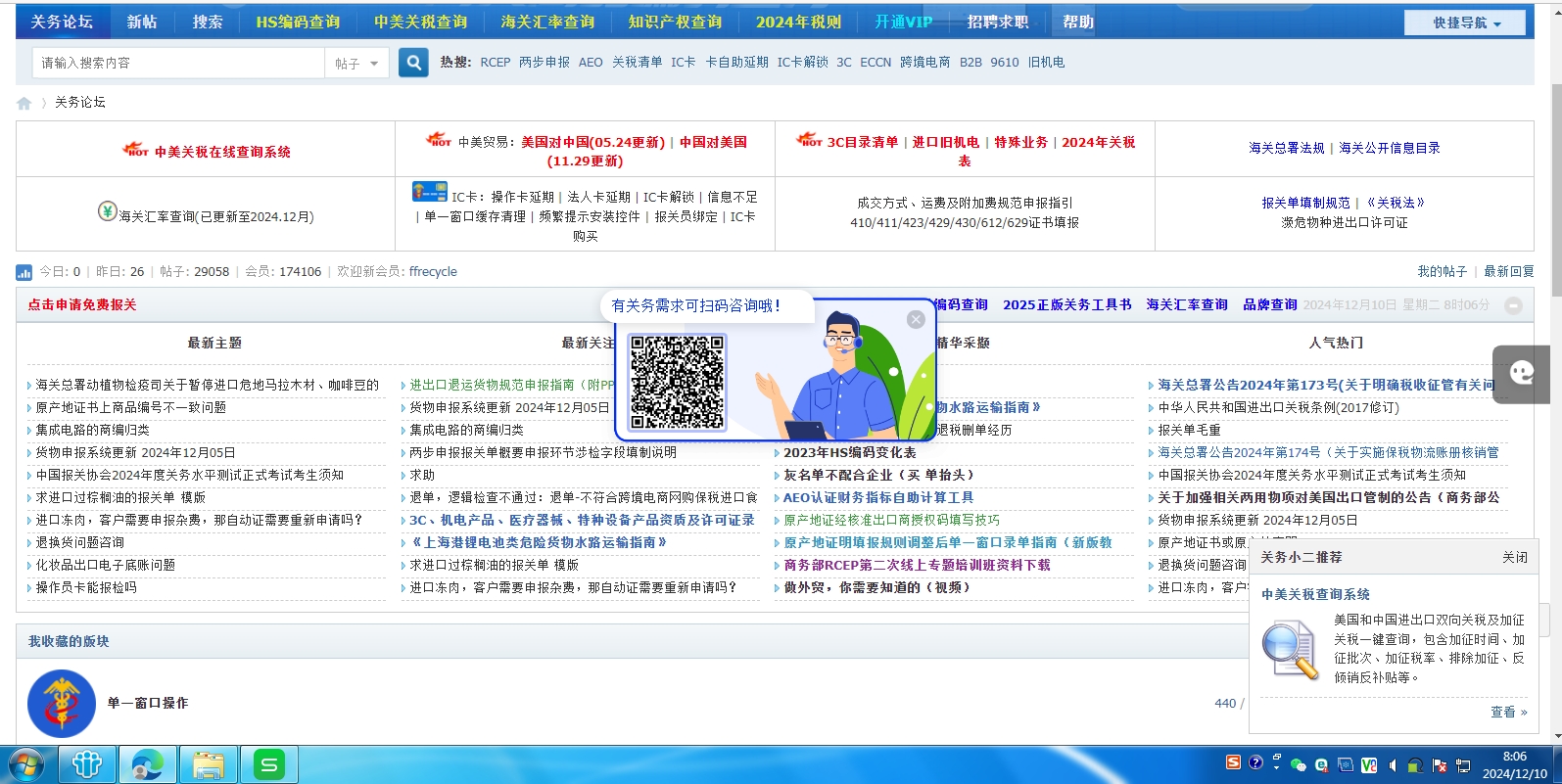Open the Windows Start menu
Viewport: 1562px width, 784px height.
point(26,764)
